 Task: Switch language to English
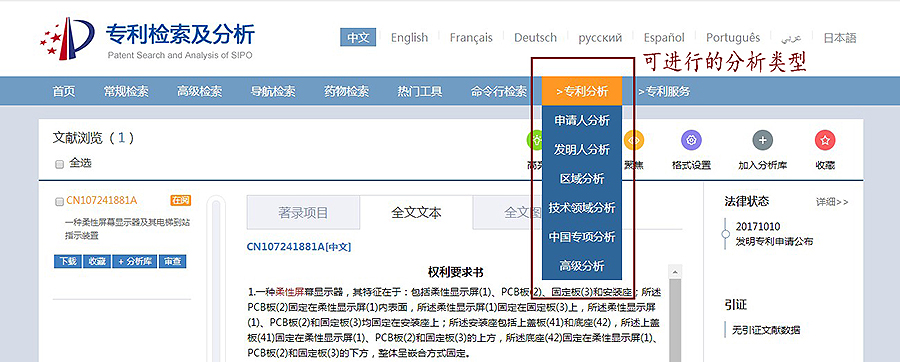click(x=409, y=38)
